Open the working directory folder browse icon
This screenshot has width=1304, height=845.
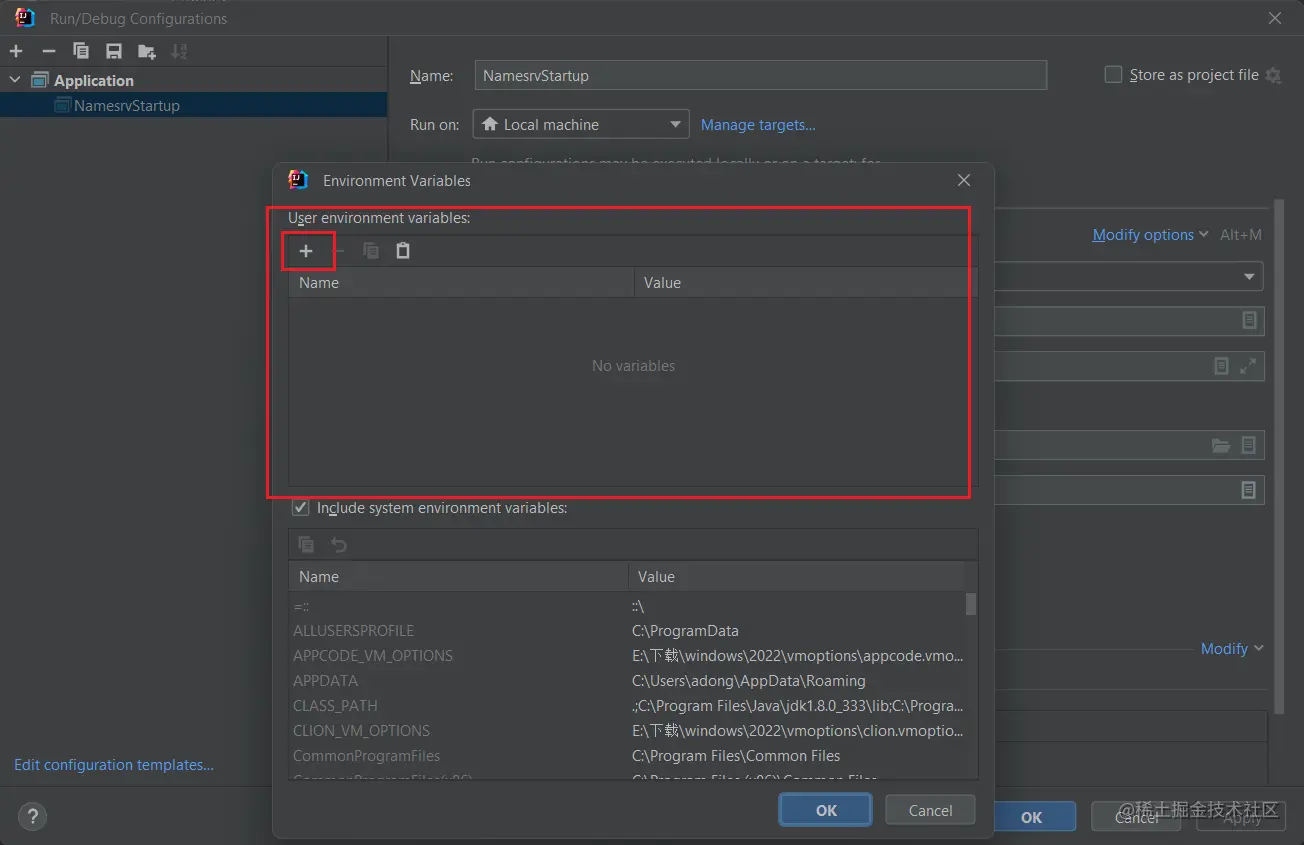click(1221, 446)
